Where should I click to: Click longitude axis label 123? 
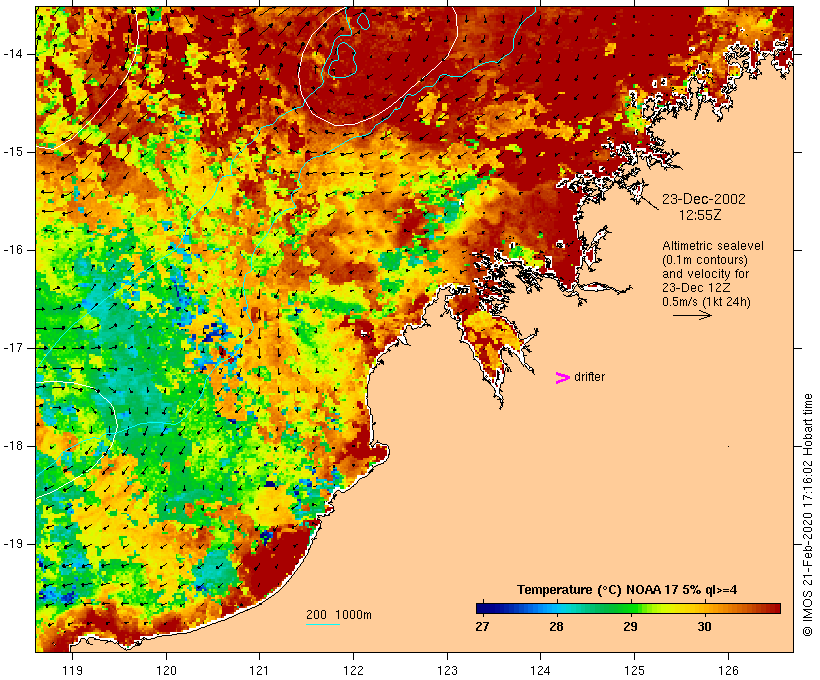pyautogui.click(x=447, y=671)
